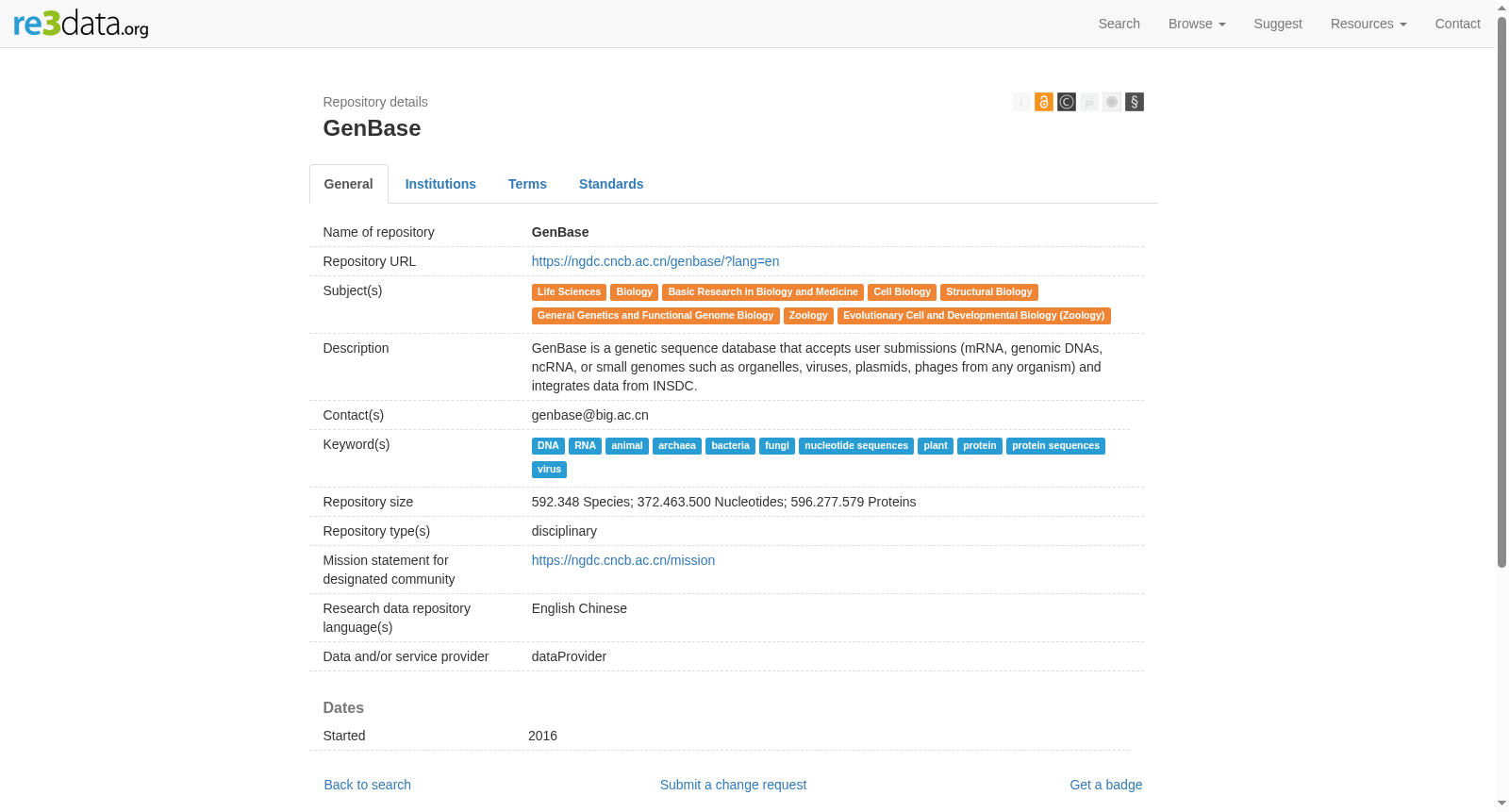Click the Back to search link
This screenshot has width=1509, height=812.
pyautogui.click(x=368, y=785)
